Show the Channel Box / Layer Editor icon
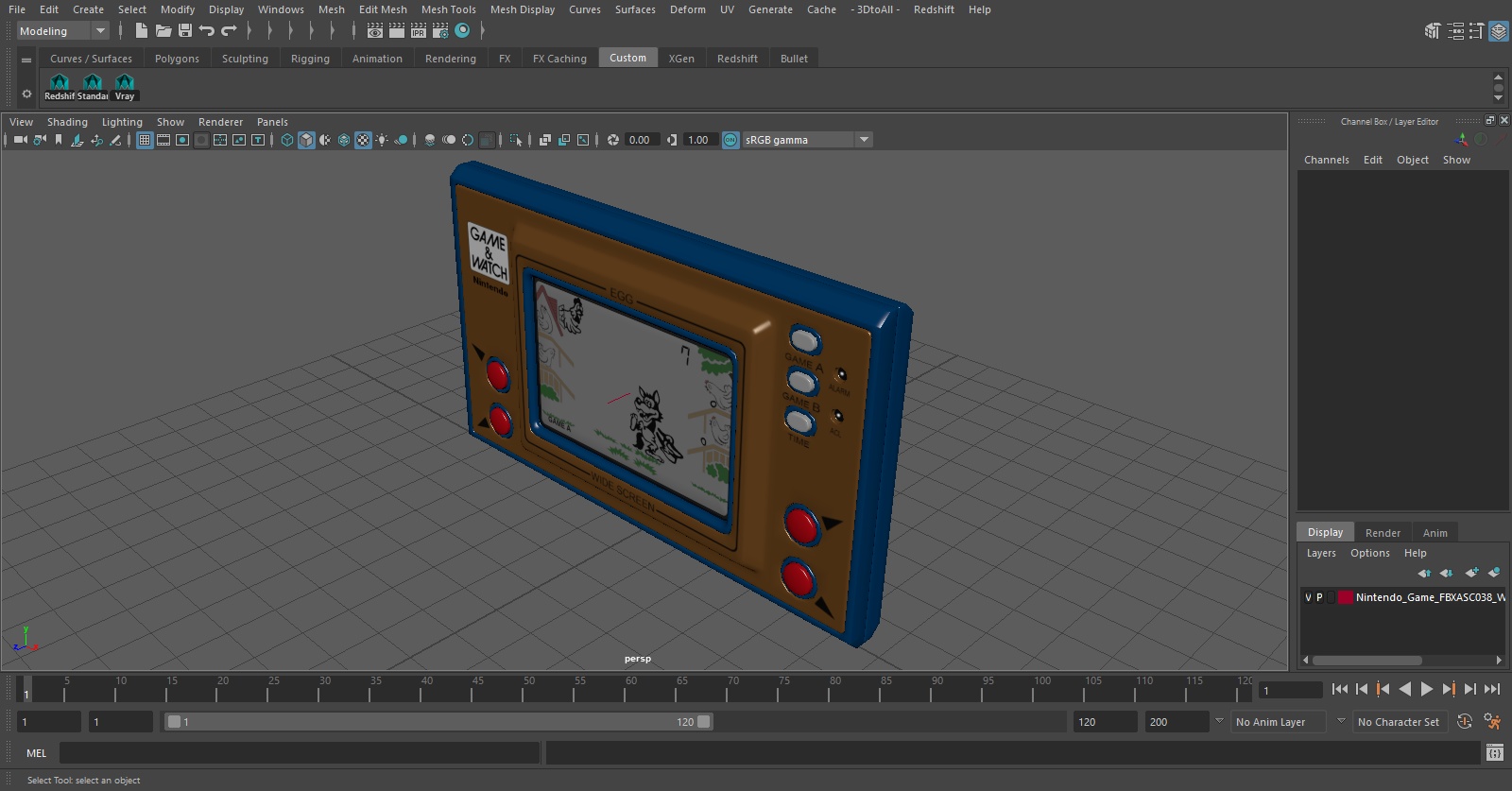The height and width of the screenshot is (791, 1512). 1499,31
